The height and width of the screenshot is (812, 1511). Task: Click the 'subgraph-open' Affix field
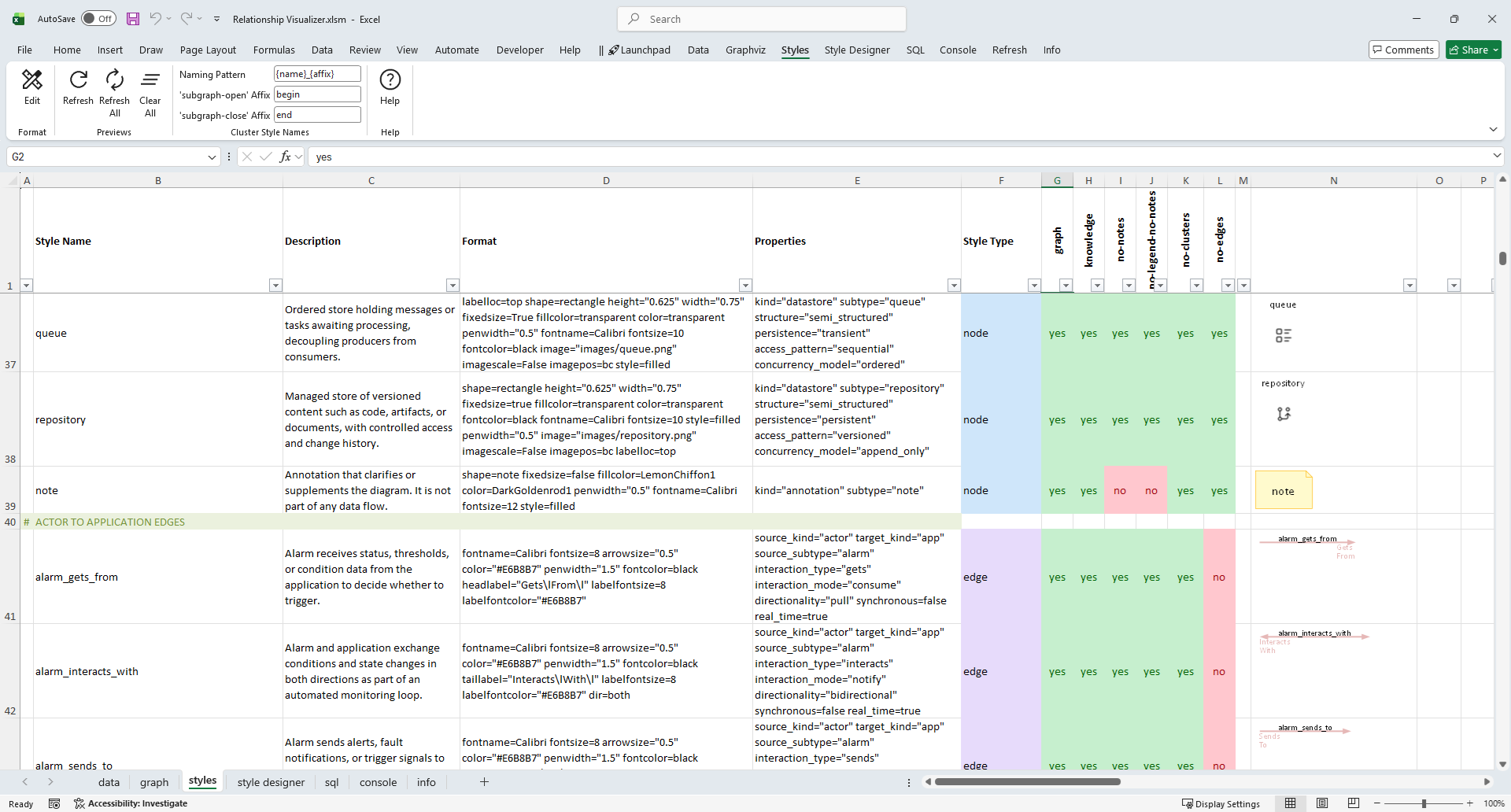pos(317,94)
